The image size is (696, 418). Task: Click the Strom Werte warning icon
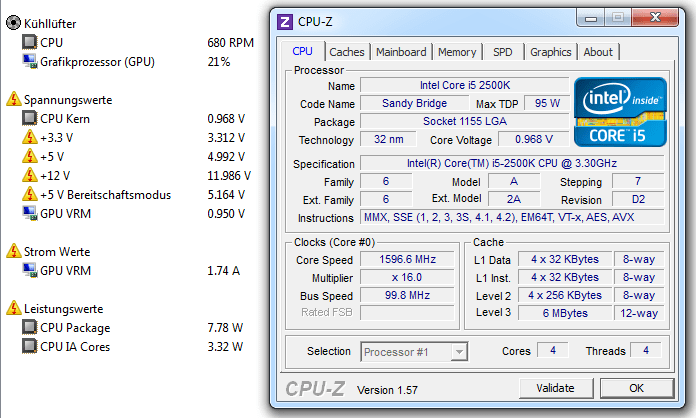pyautogui.click(x=12, y=252)
